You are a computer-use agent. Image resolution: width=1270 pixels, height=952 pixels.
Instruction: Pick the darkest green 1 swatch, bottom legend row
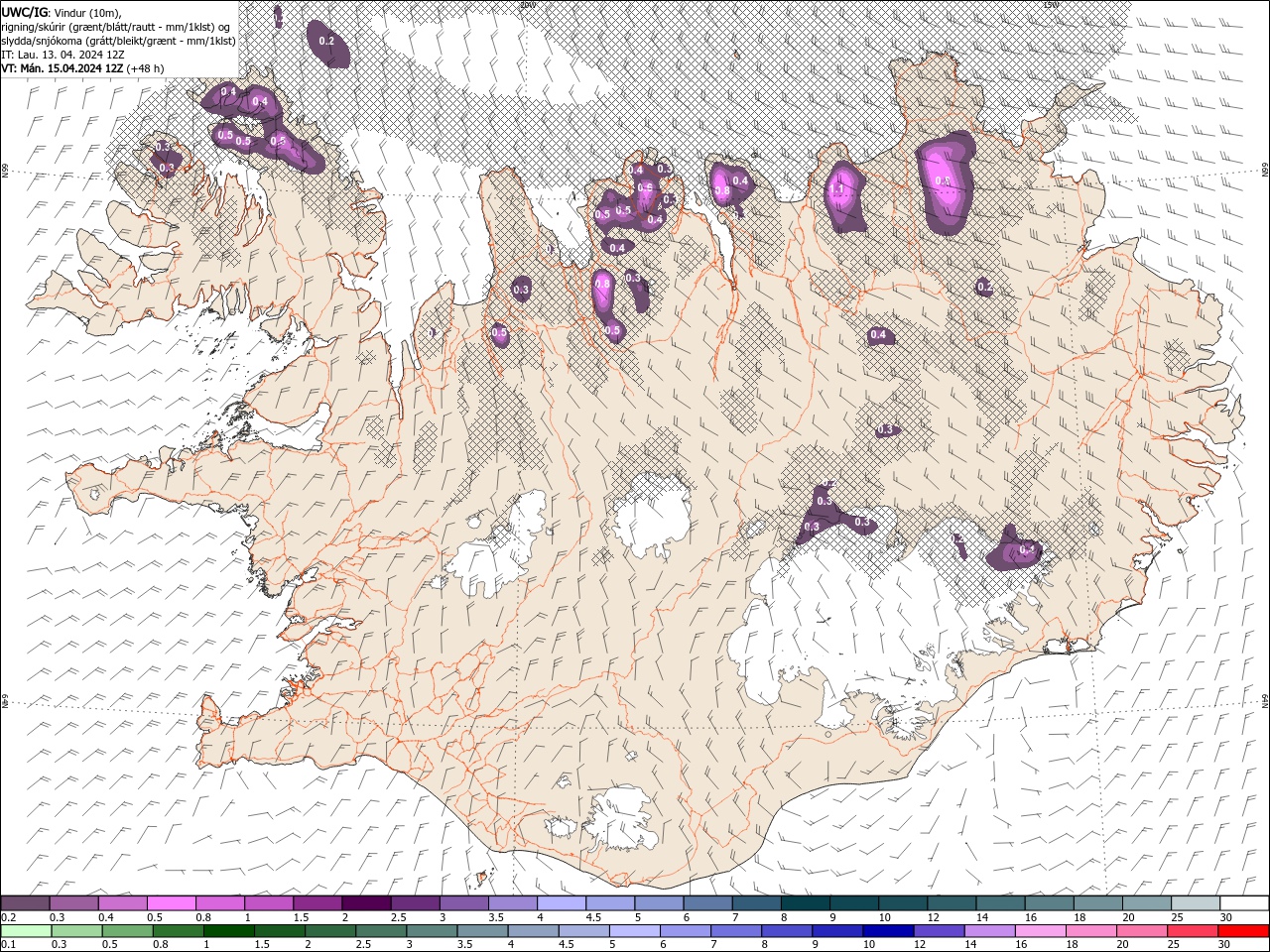click(229, 931)
